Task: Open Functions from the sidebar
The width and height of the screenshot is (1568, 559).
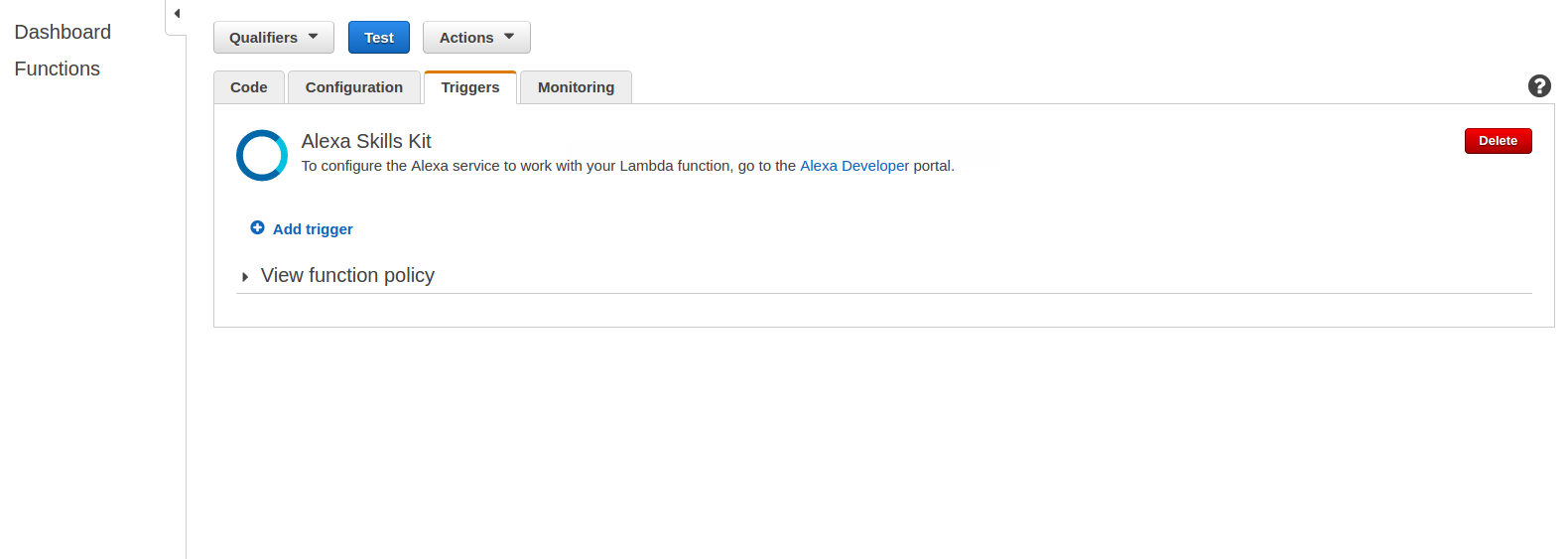Action: 58,69
